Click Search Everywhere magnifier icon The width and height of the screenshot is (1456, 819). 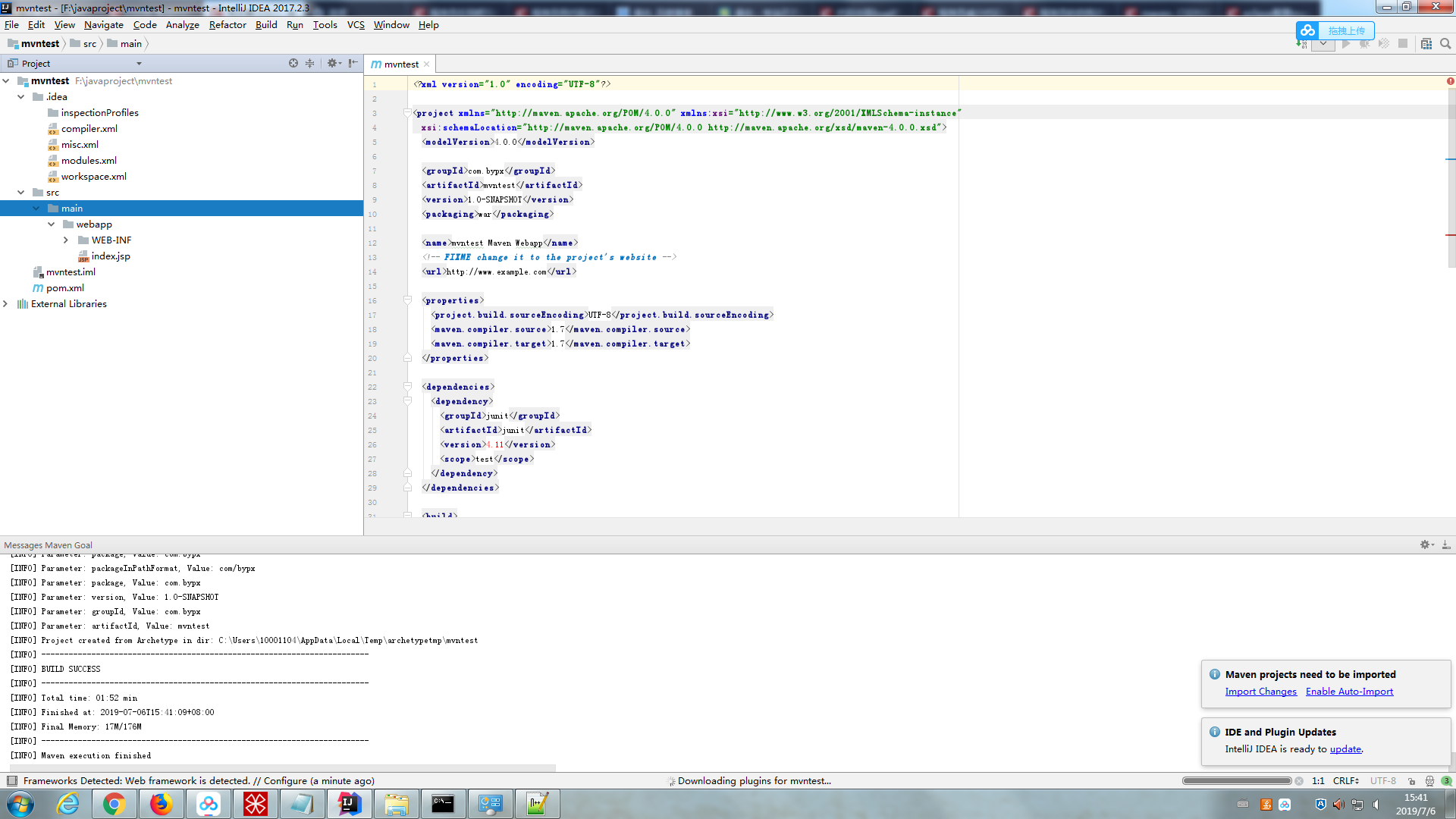click(1445, 44)
